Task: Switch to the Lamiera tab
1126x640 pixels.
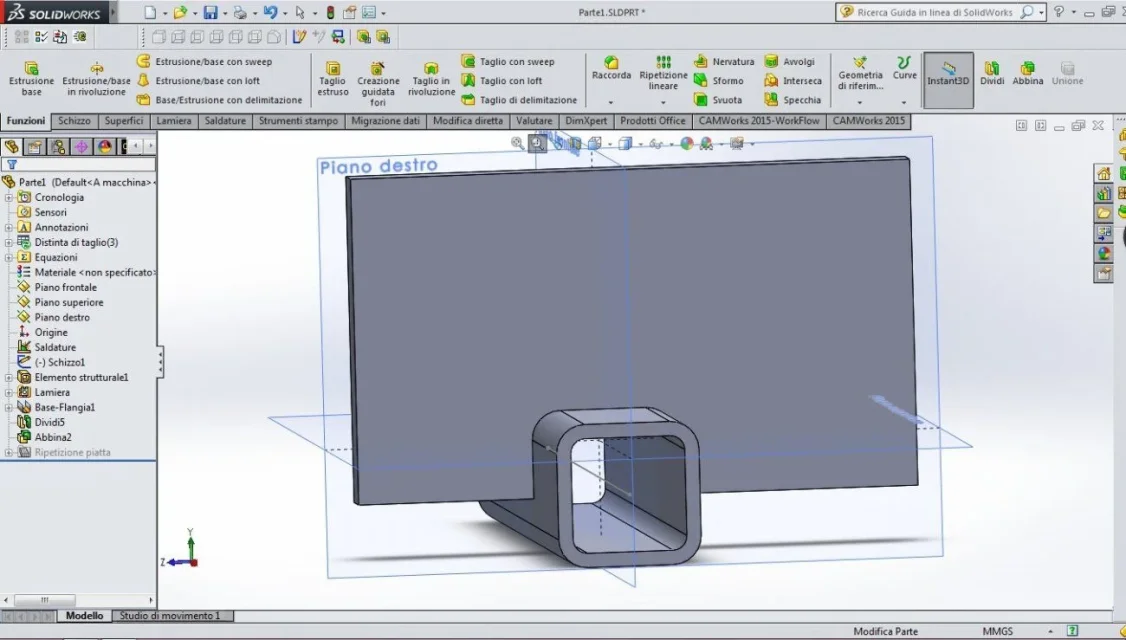Action: (x=174, y=121)
